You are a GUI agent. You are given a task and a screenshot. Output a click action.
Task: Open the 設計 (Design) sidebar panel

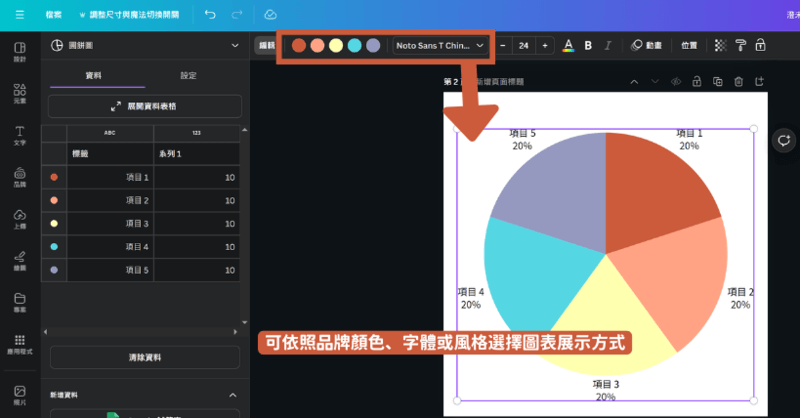(x=19, y=52)
